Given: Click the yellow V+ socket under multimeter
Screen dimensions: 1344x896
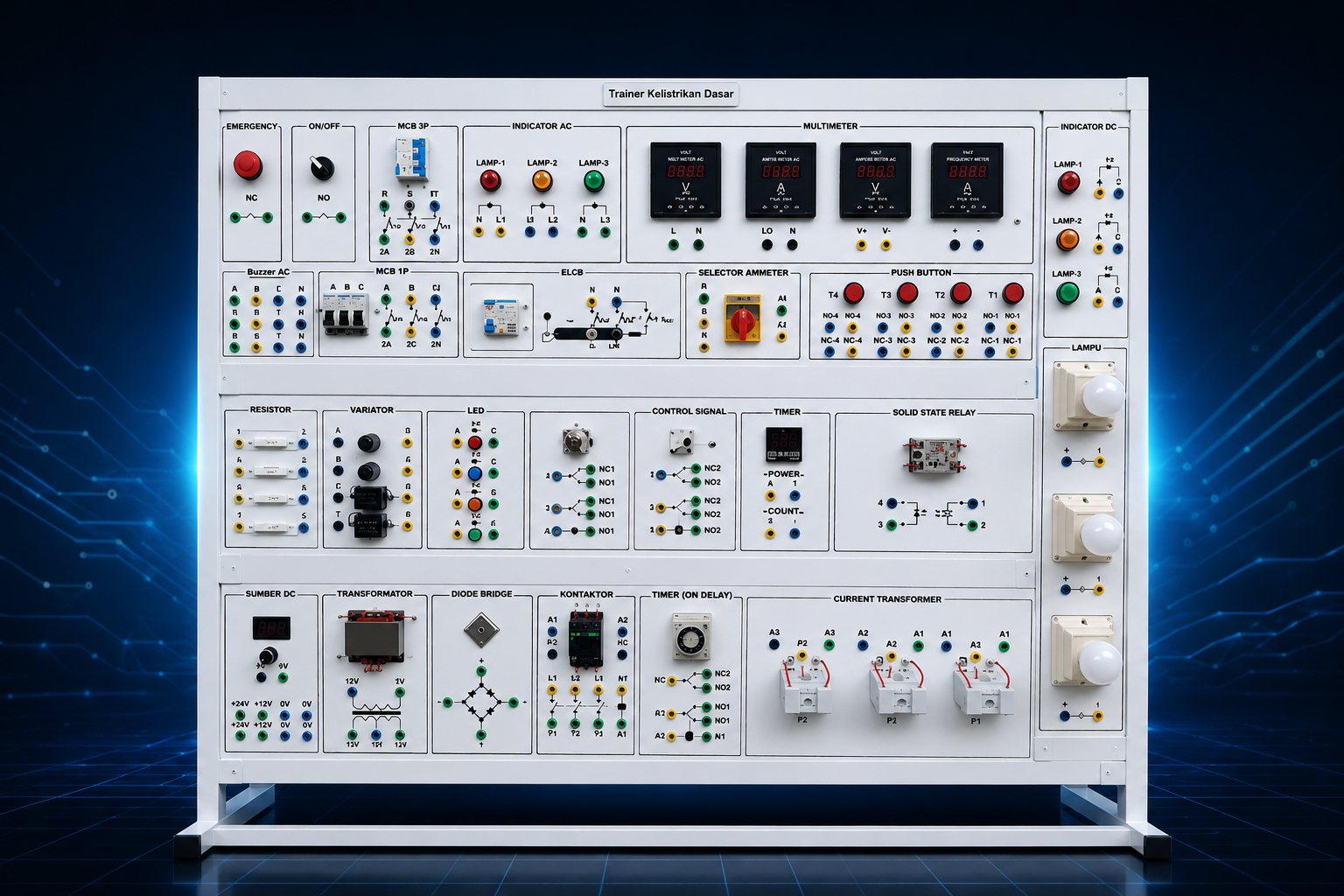Looking at the screenshot, I should [x=862, y=245].
